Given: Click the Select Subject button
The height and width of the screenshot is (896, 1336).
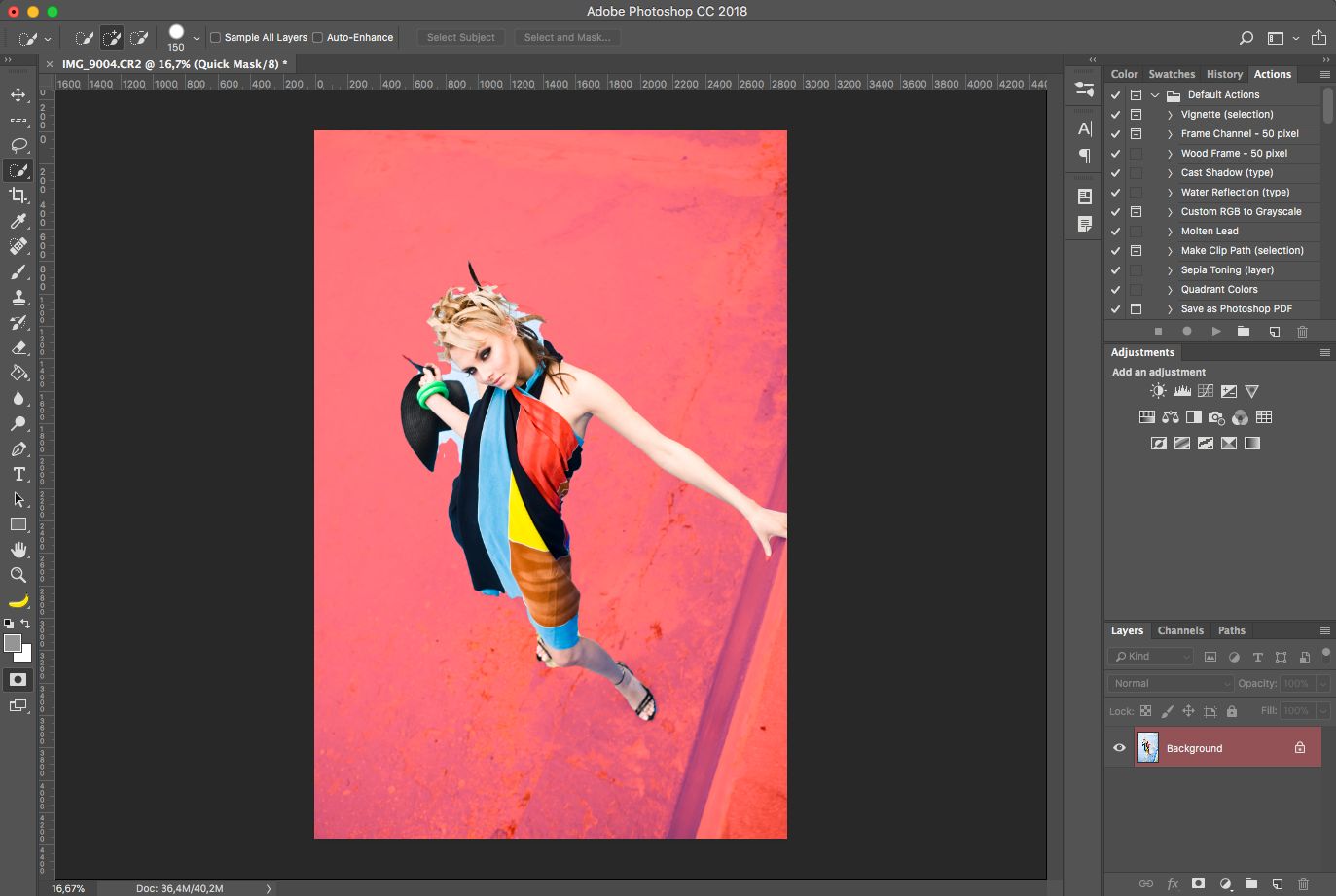Looking at the screenshot, I should (461, 38).
